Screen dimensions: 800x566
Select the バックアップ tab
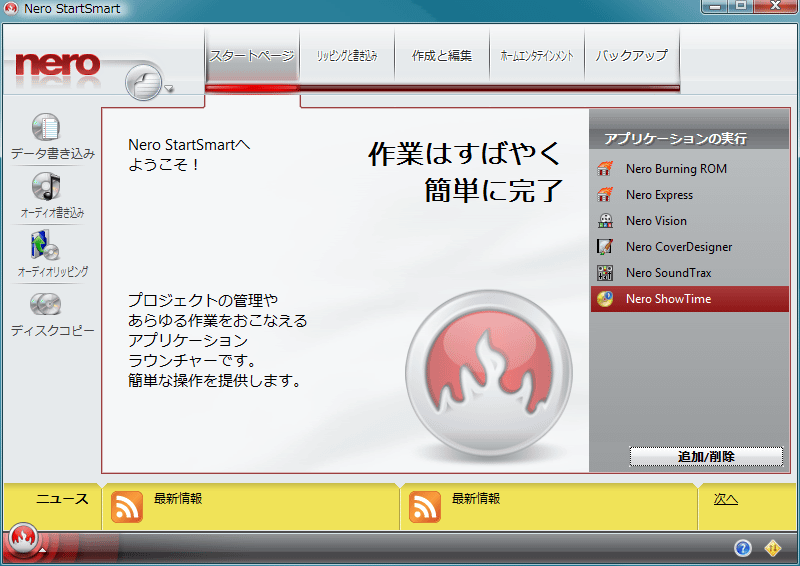point(632,55)
